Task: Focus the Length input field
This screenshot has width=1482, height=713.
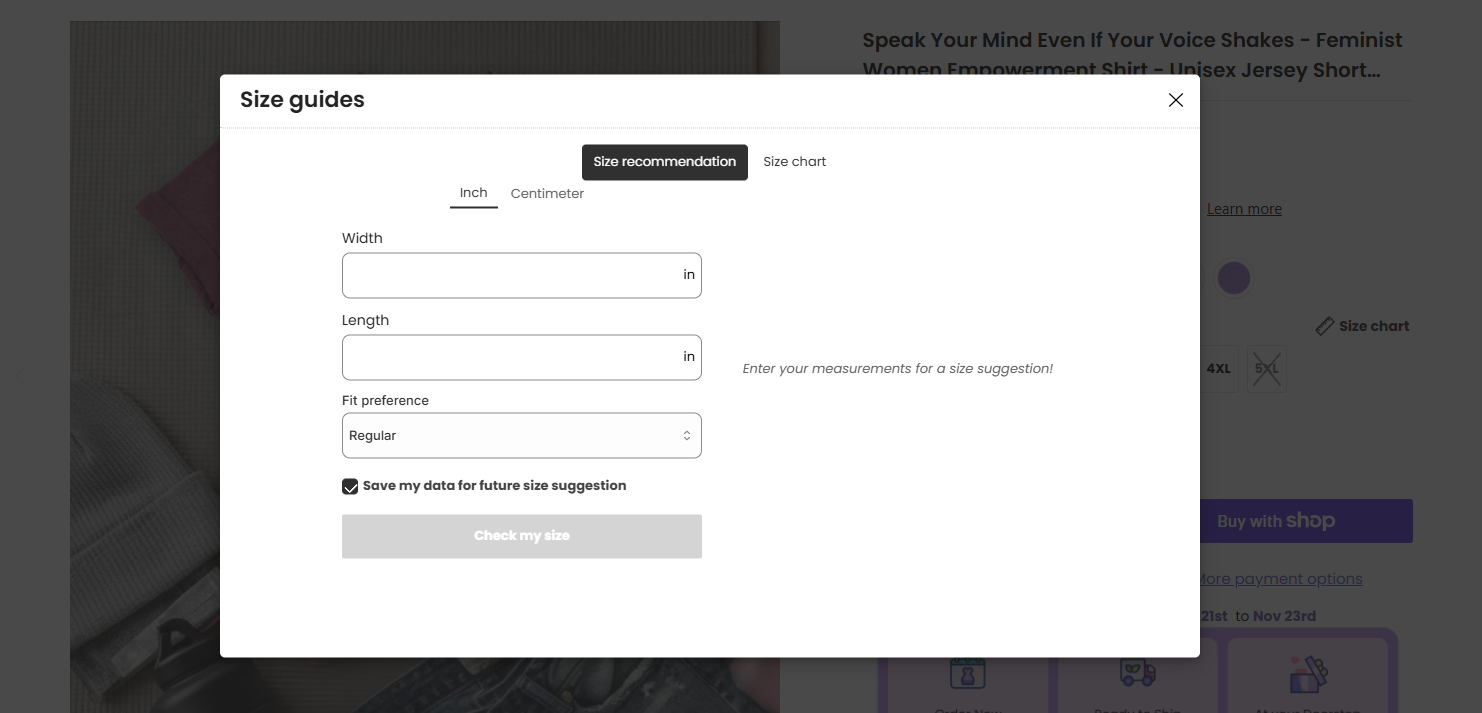Action: point(510,357)
